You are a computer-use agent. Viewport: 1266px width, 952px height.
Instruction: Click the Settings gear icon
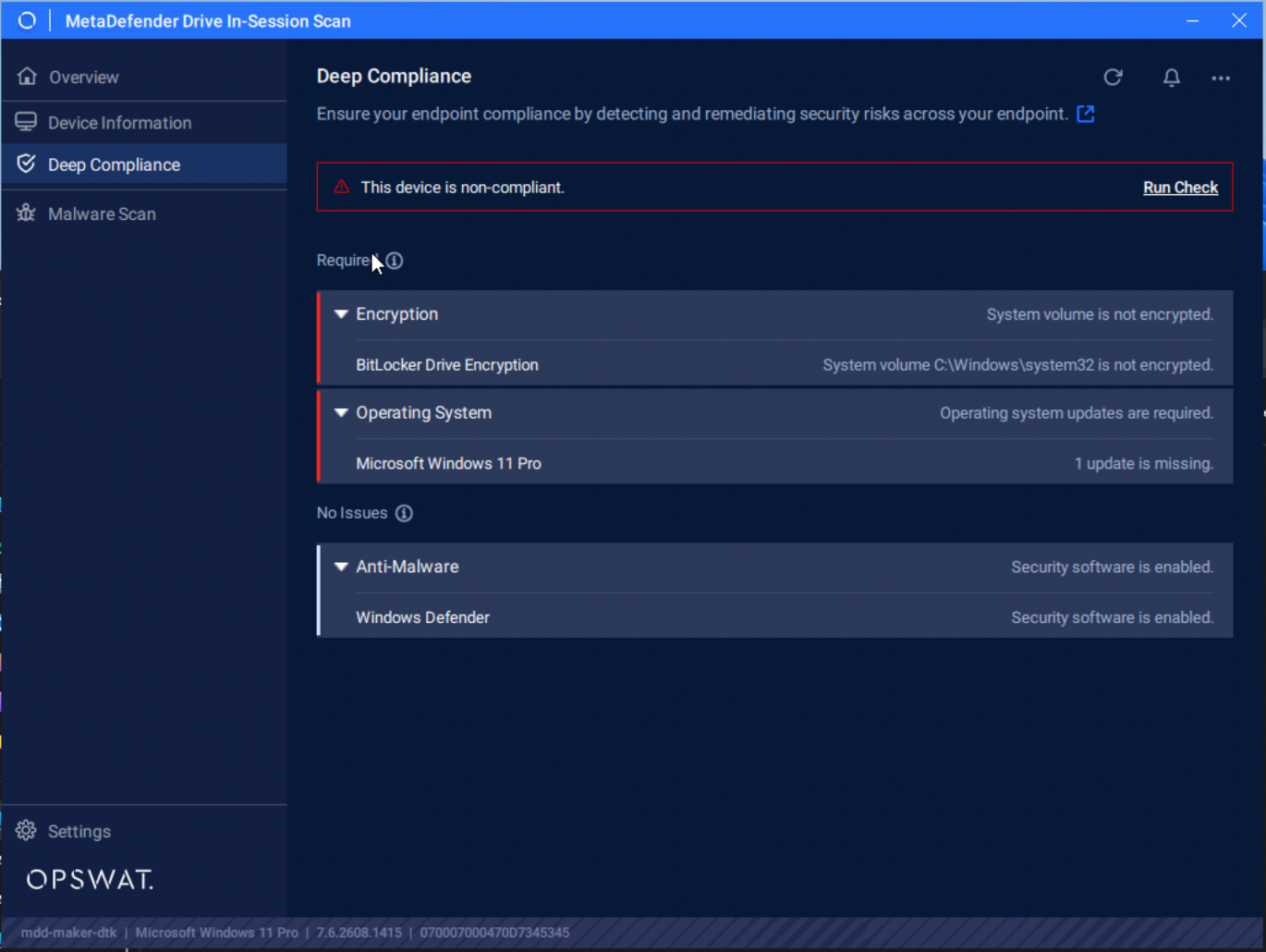tap(26, 831)
